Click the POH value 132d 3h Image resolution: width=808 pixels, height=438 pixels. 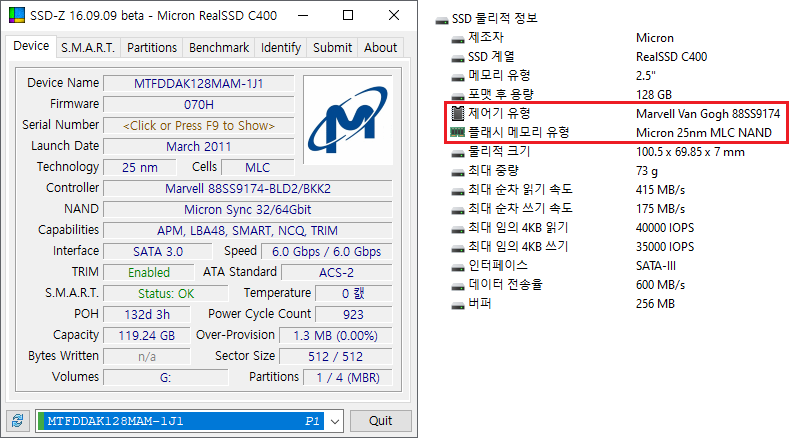(x=147, y=315)
